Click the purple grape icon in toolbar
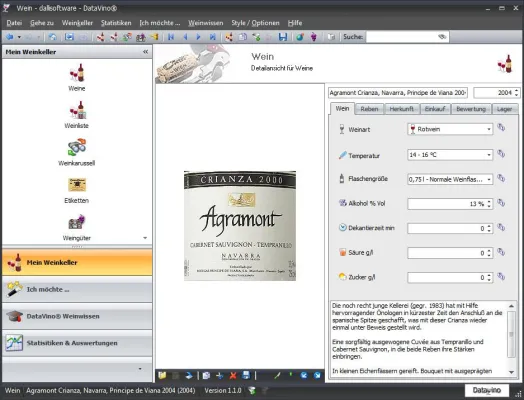 (313, 37)
